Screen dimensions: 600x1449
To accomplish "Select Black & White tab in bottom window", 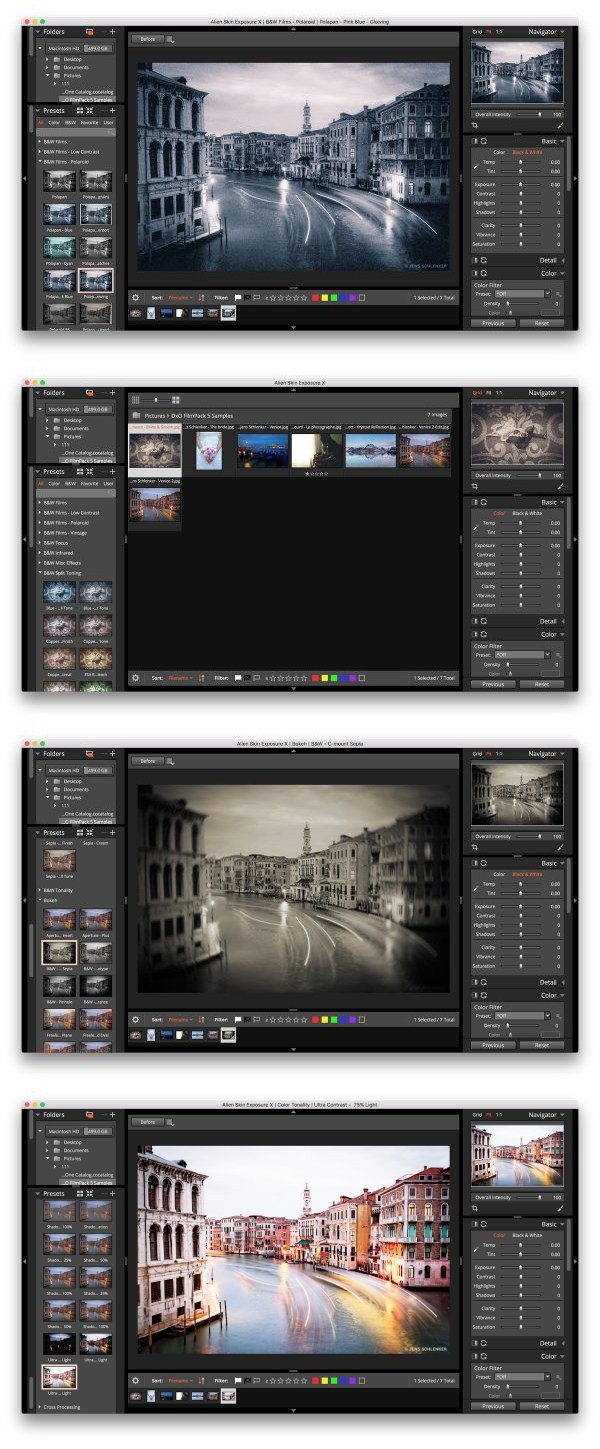I will tap(527, 1235).
